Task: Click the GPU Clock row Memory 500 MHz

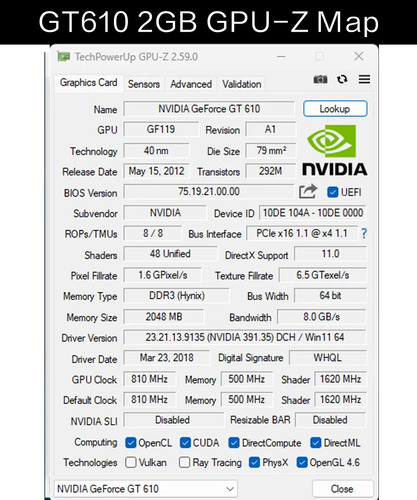Action: tap(247, 379)
